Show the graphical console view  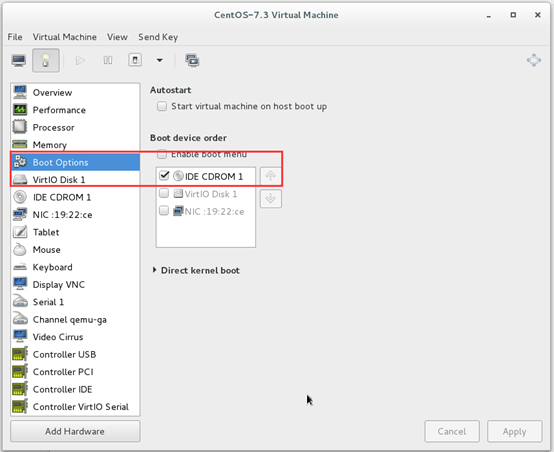[19, 60]
